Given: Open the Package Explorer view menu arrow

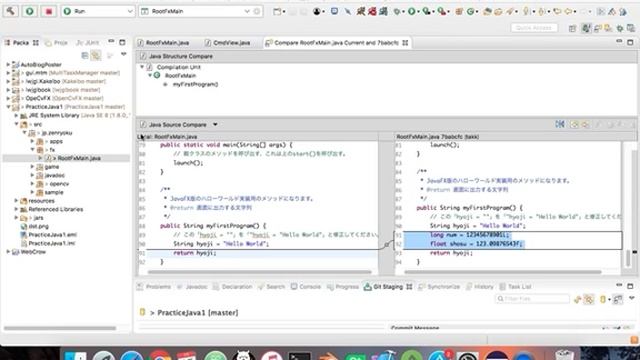Looking at the screenshot, I should [x=123, y=54].
